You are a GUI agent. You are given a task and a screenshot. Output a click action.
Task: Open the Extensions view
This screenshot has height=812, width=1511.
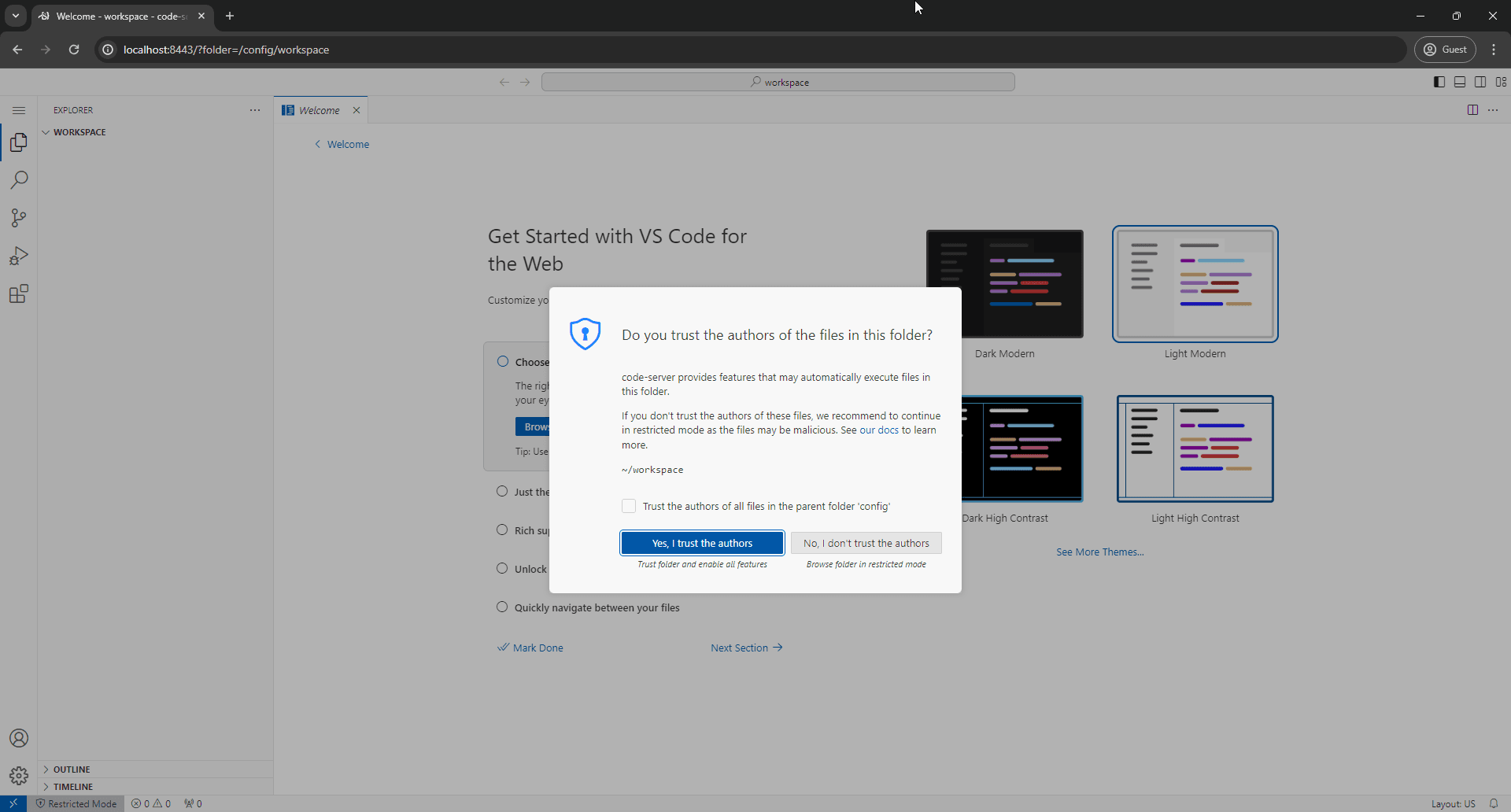click(x=18, y=293)
